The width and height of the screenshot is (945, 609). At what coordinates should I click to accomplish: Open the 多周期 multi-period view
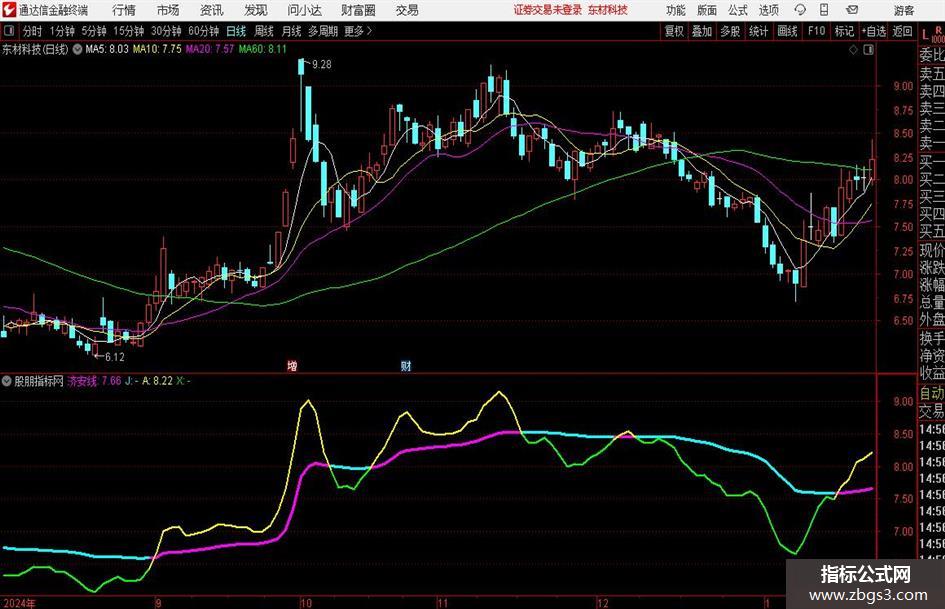pyautogui.click(x=323, y=31)
